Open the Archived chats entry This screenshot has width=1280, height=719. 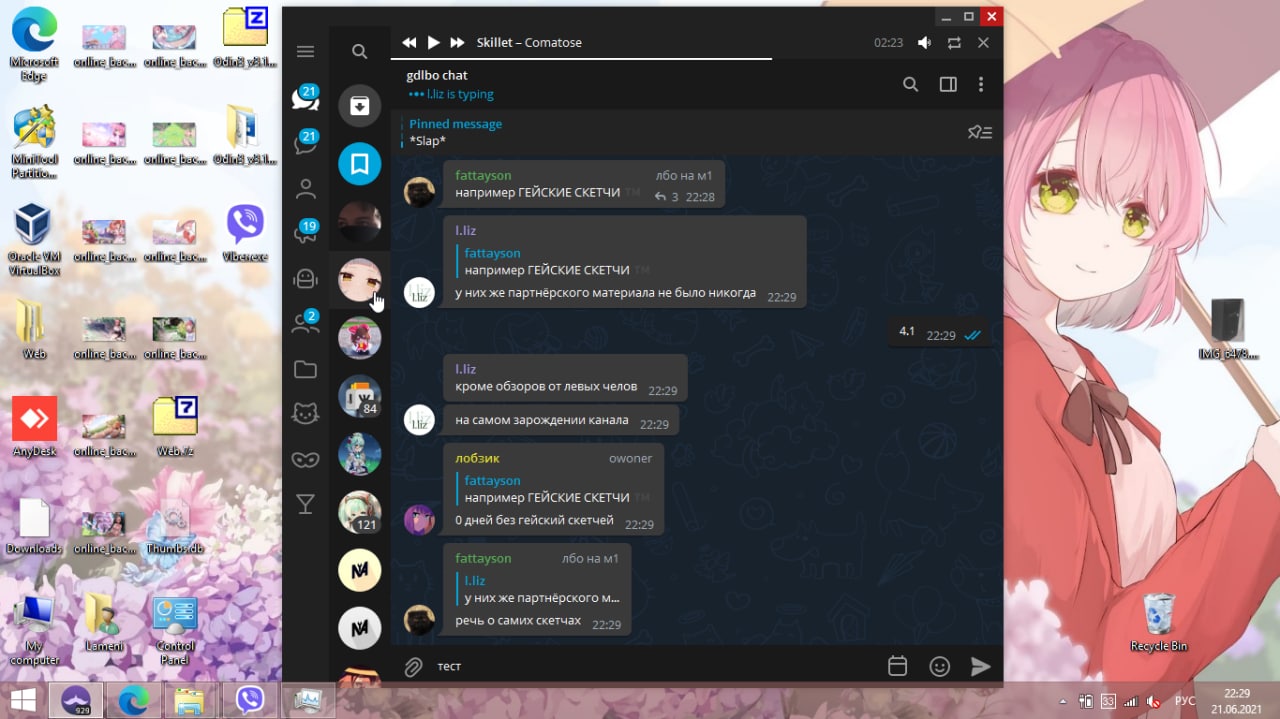click(x=359, y=105)
